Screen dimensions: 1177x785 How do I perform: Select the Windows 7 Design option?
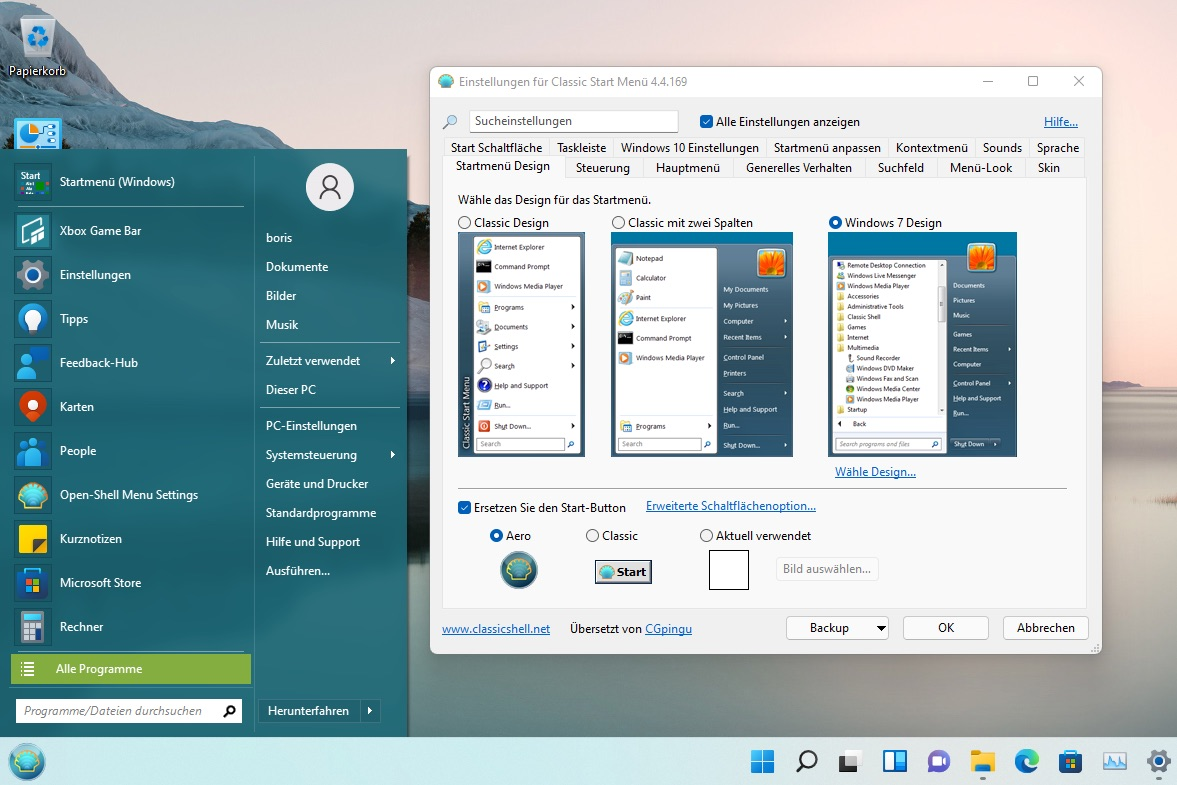click(x=835, y=223)
